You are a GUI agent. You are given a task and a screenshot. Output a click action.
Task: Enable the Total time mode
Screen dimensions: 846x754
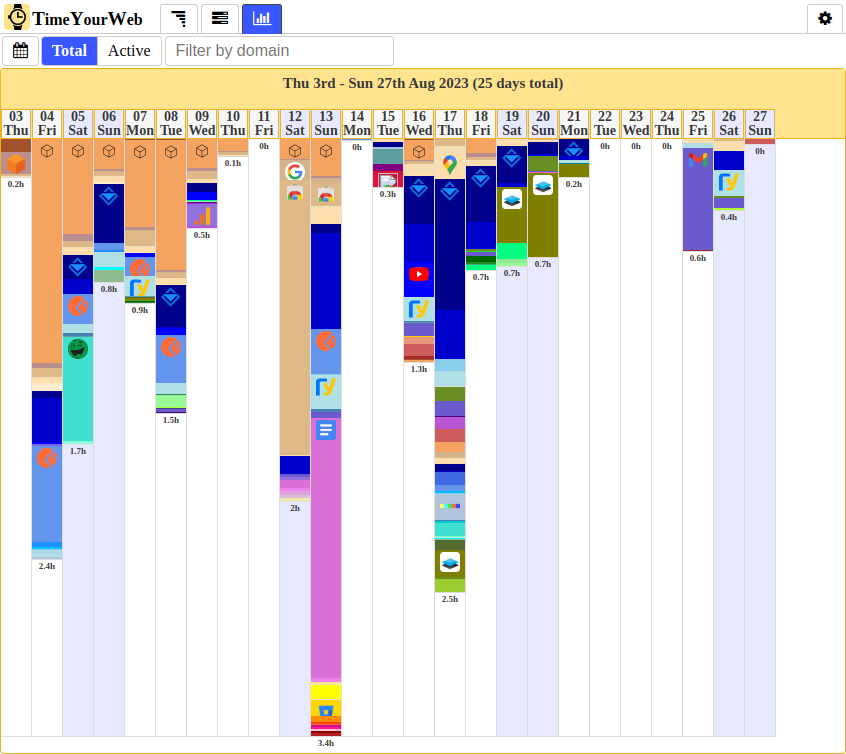(x=69, y=50)
